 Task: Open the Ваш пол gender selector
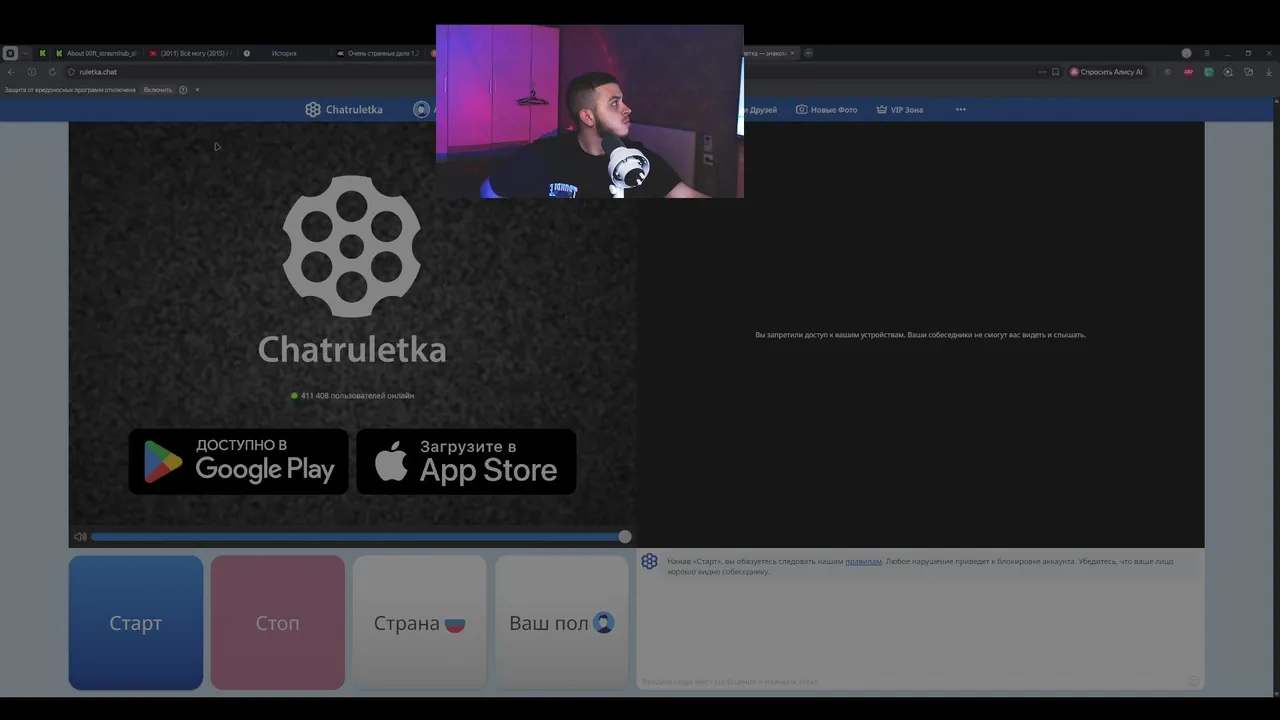[562, 623]
